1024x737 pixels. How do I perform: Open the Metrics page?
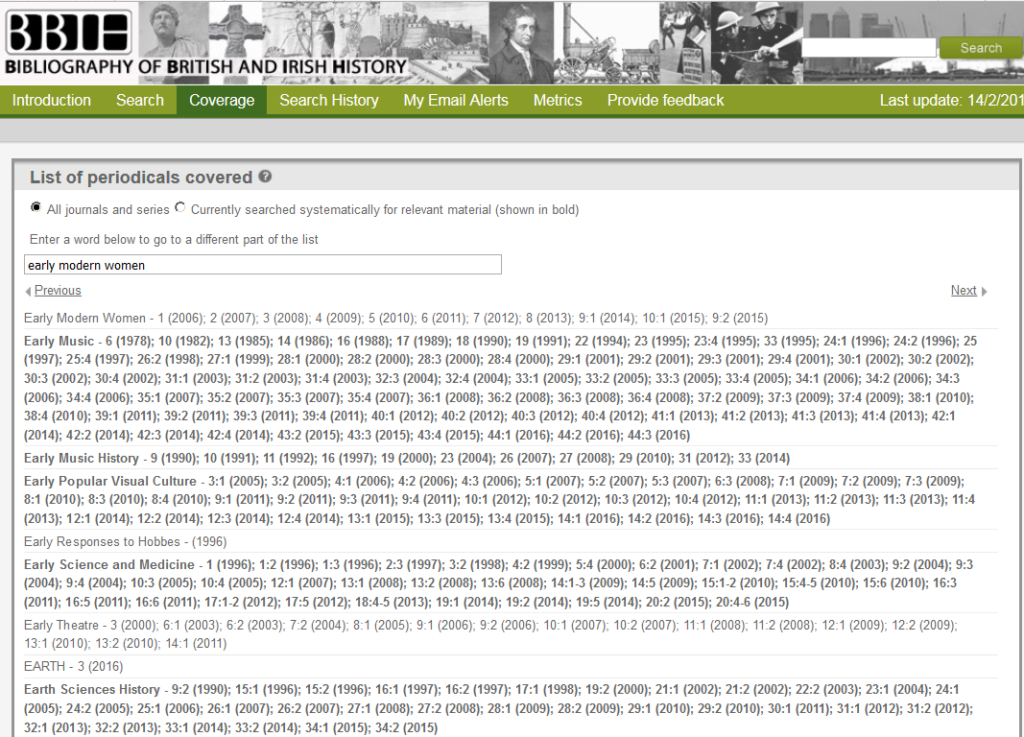pyautogui.click(x=557, y=100)
